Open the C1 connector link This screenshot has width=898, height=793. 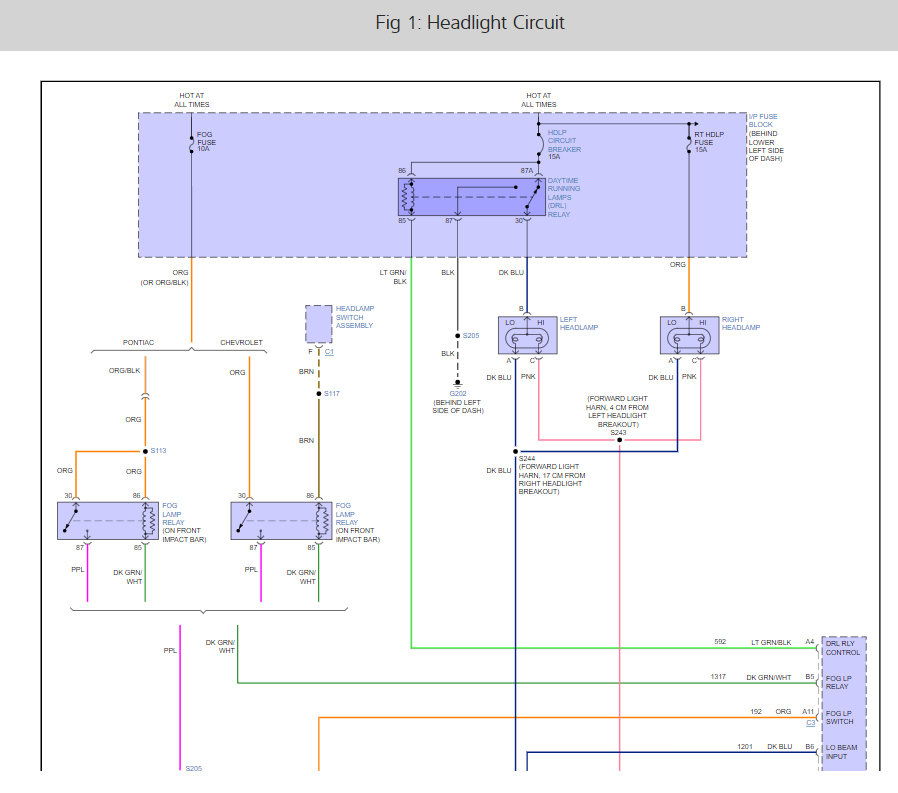click(329, 352)
